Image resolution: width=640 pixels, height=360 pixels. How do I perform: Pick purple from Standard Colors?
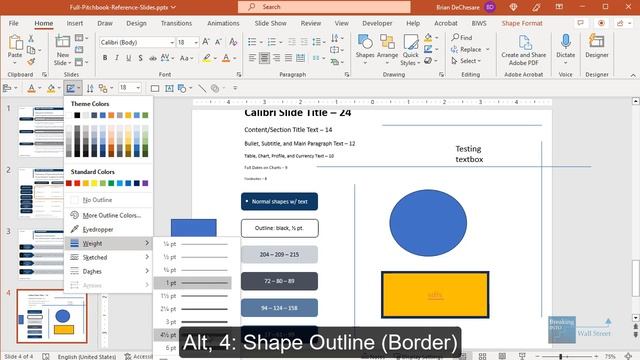pyautogui.click(x=145, y=183)
